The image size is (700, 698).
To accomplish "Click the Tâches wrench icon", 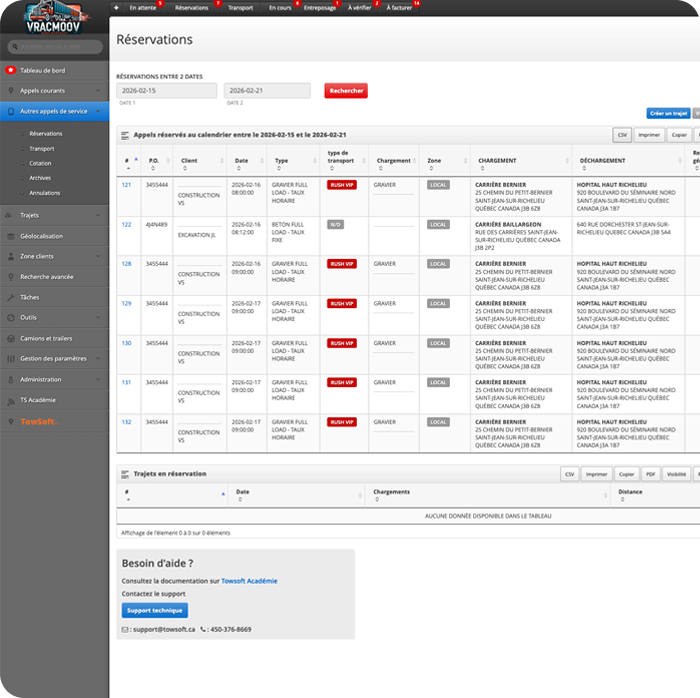I will point(11,297).
